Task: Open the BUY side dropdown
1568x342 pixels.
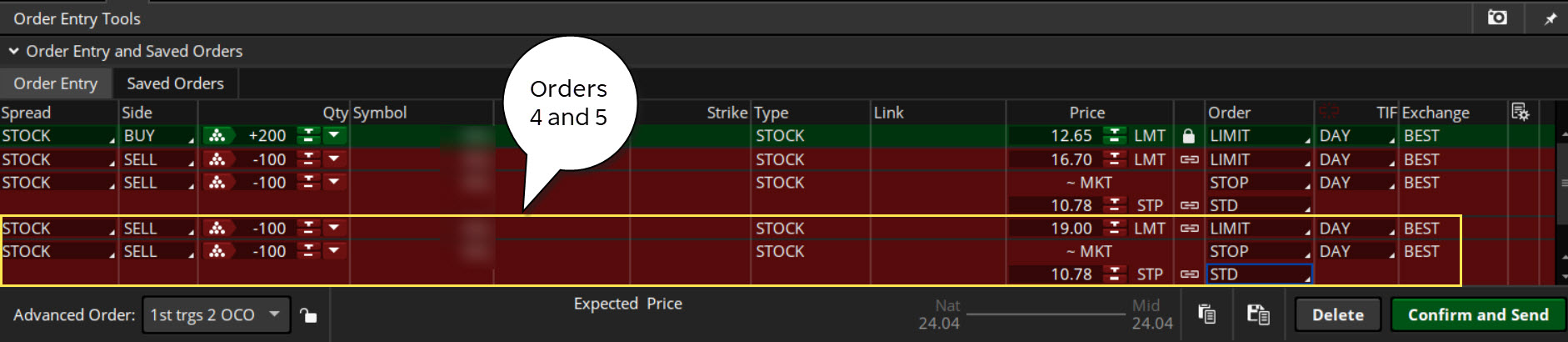Action: (x=158, y=135)
